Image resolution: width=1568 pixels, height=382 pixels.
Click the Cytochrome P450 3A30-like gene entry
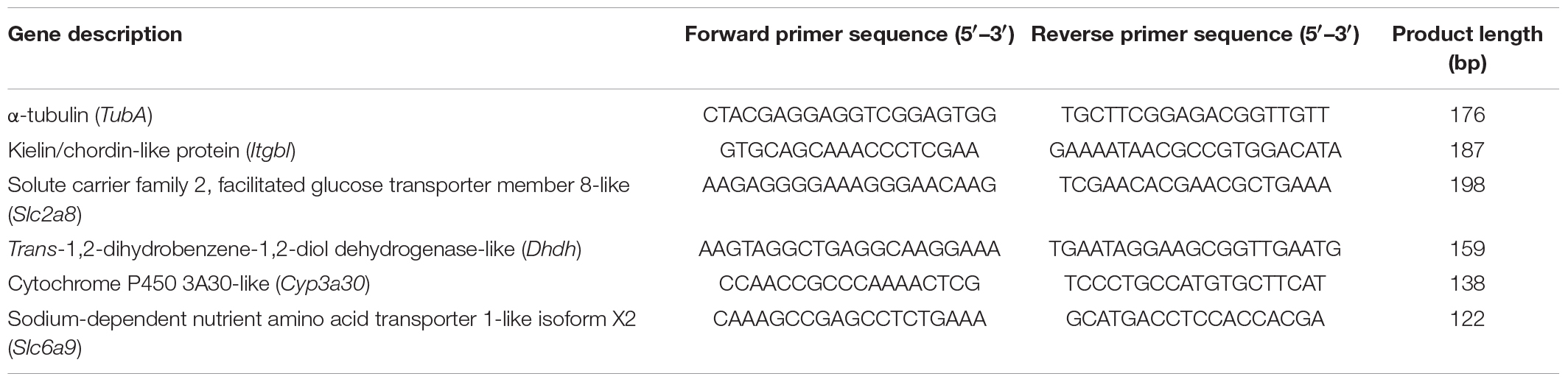tap(189, 284)
